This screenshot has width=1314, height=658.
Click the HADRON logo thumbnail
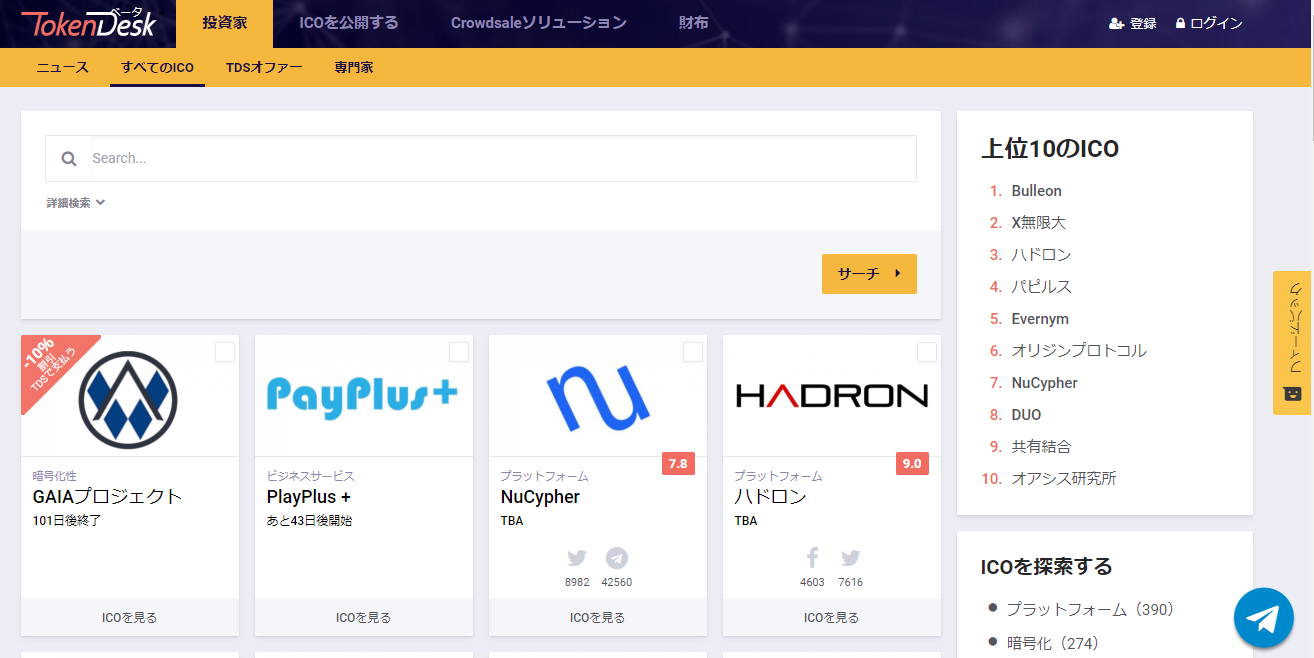click(x=831, y=396)
